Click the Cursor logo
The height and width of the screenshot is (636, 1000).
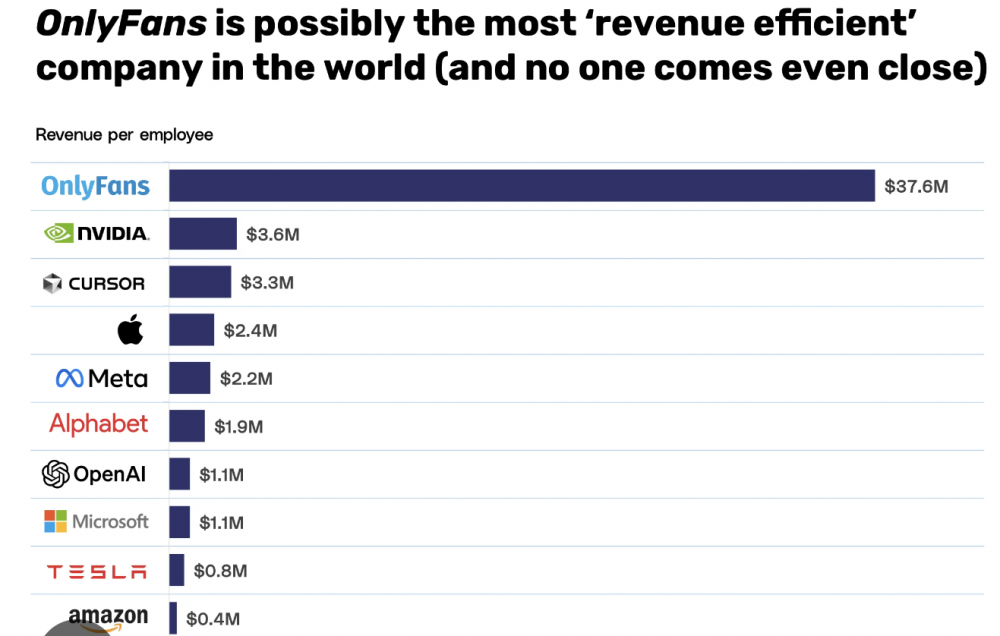click(94, 283)
